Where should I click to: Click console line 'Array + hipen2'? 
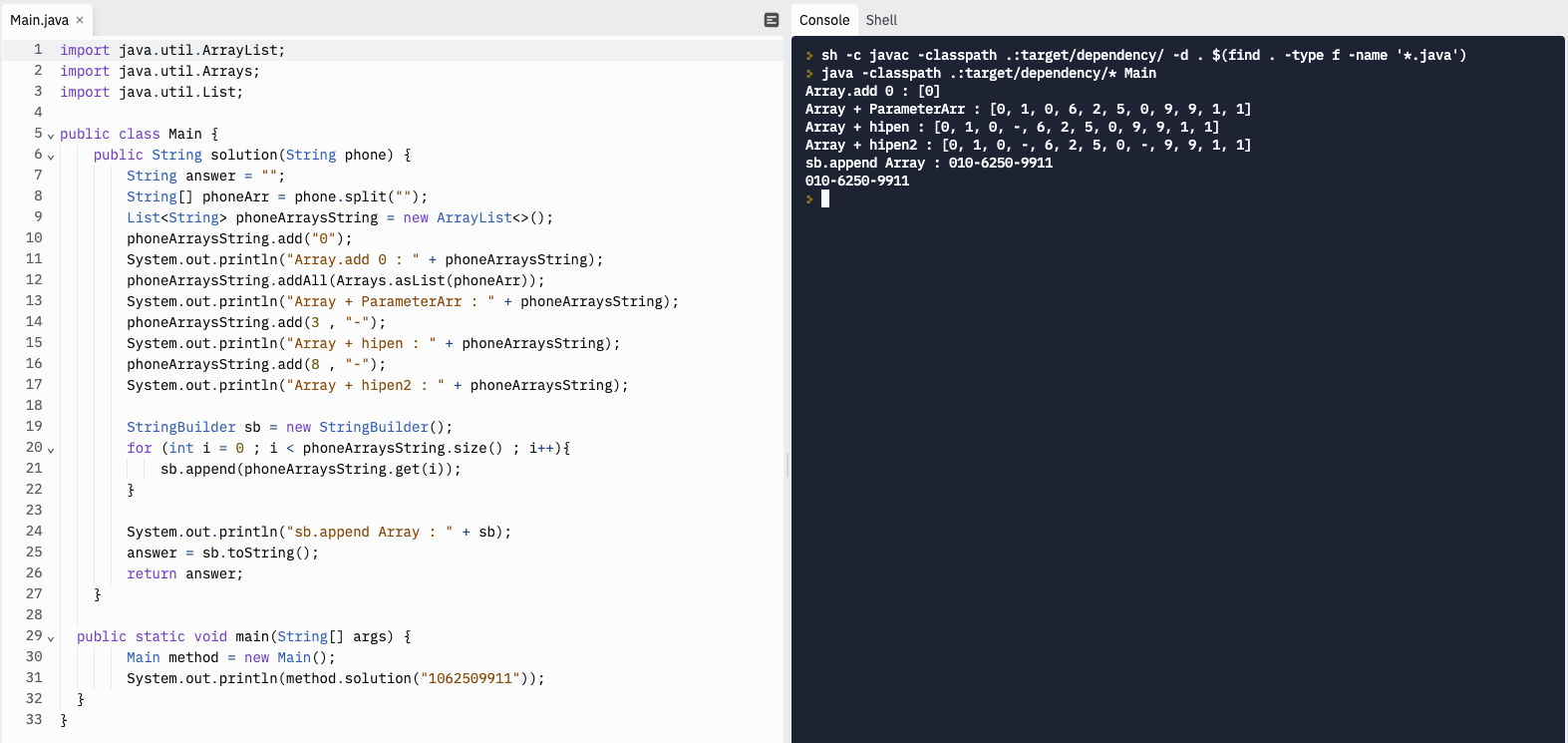click(1028, 145)
